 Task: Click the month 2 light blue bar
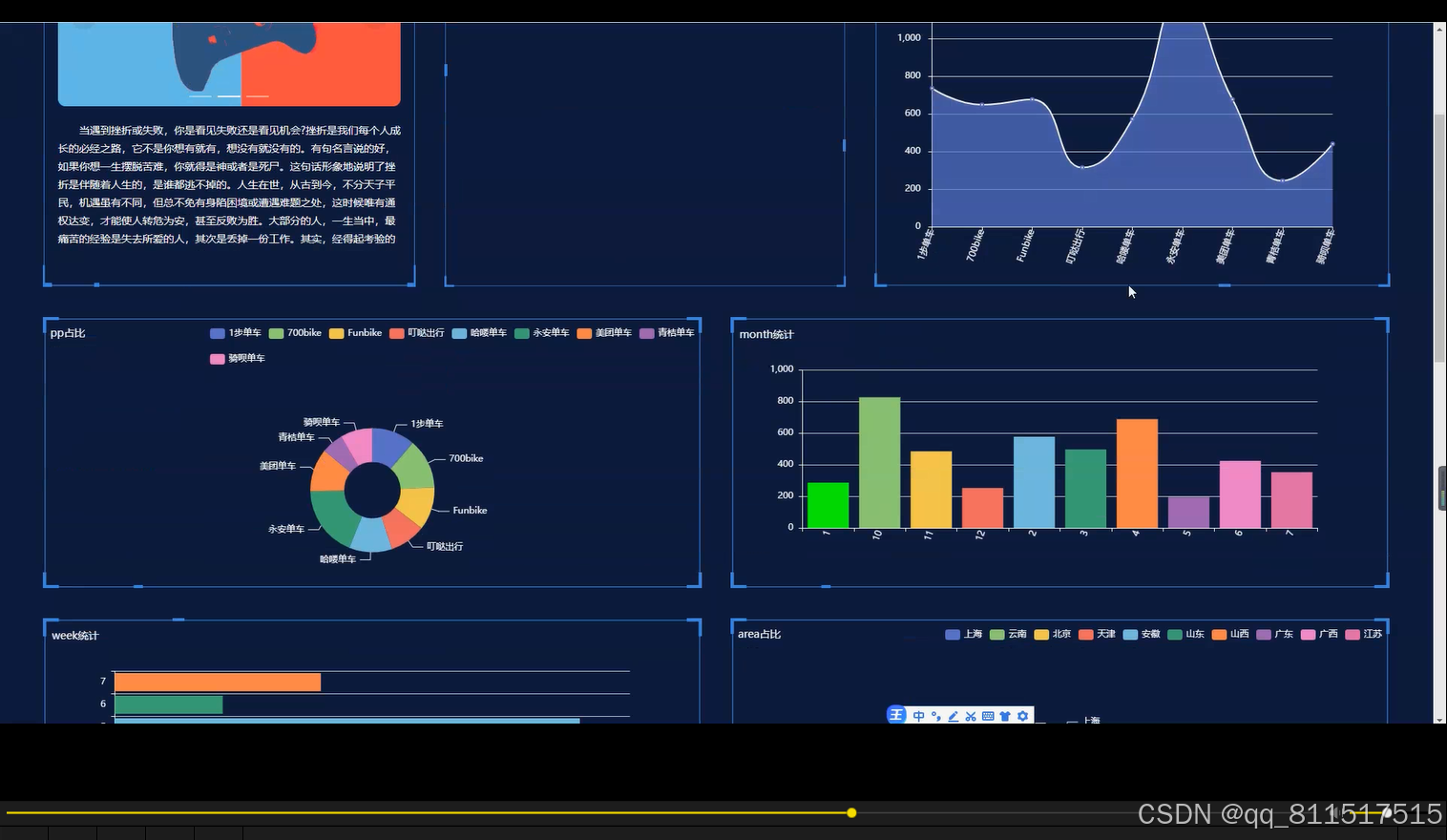tap(1034, 482)
